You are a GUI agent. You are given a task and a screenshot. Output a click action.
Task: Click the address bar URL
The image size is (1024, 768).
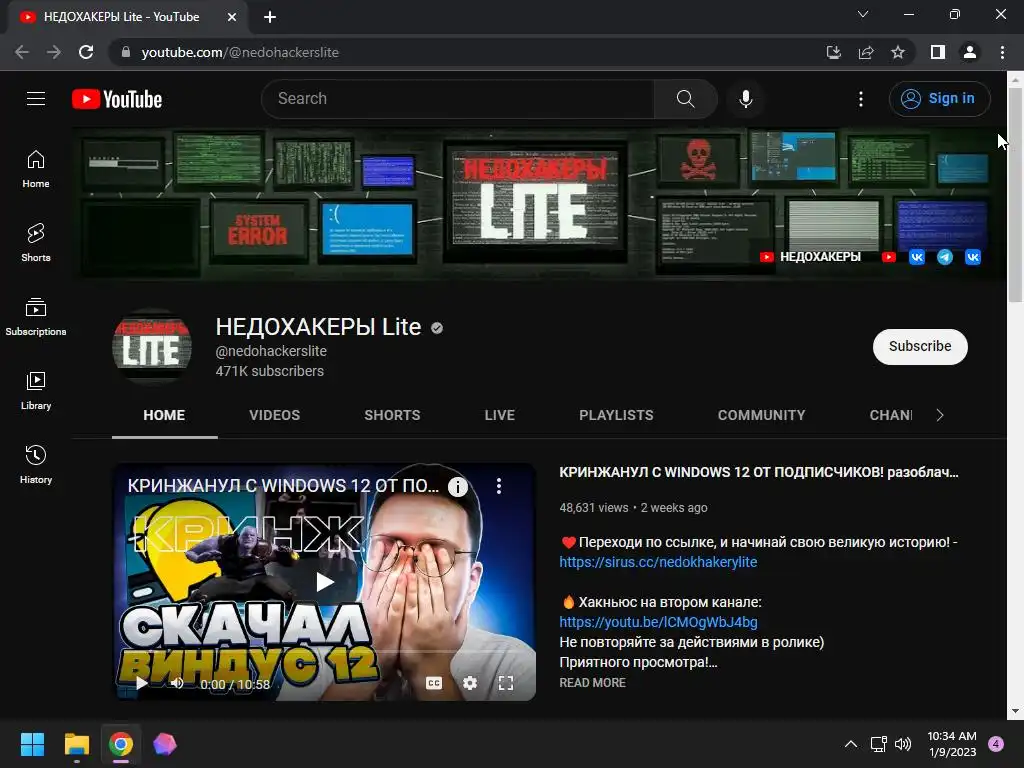pos(240,52)
